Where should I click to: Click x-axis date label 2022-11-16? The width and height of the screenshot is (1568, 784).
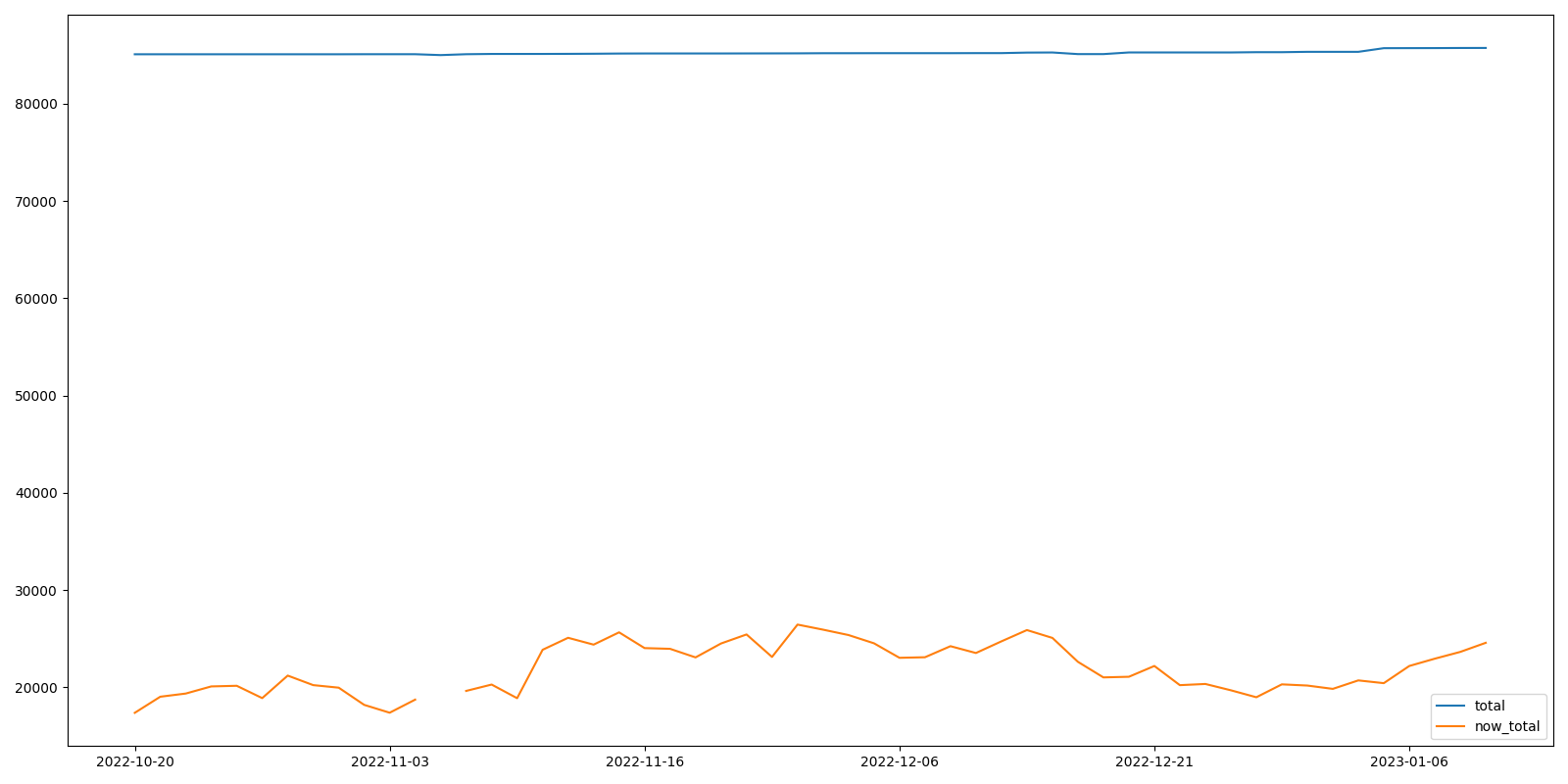coord(645,761)
